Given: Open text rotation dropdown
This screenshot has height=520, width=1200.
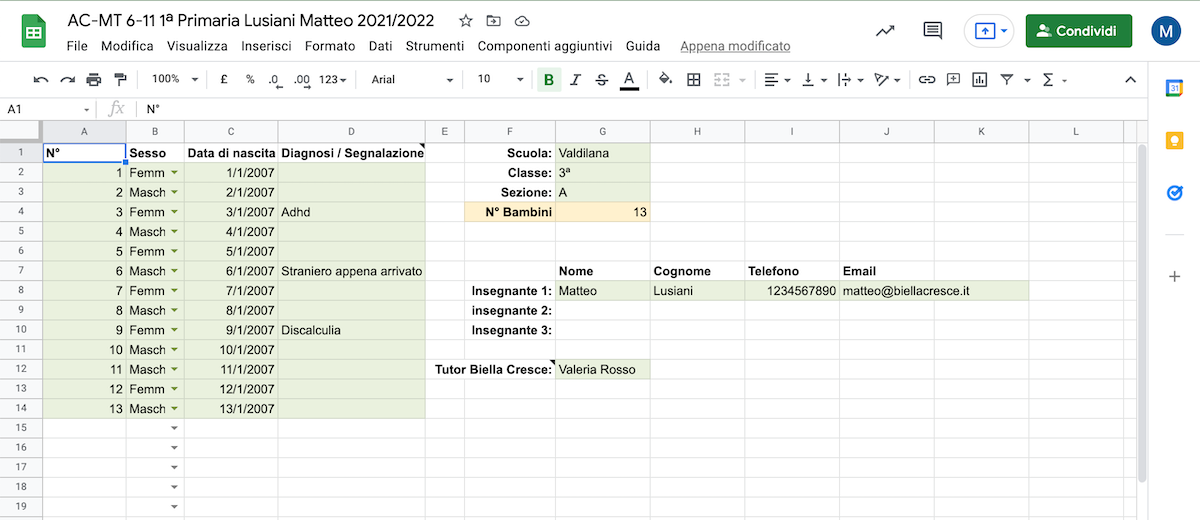Looking at the screenshot, I should point(887,79).
